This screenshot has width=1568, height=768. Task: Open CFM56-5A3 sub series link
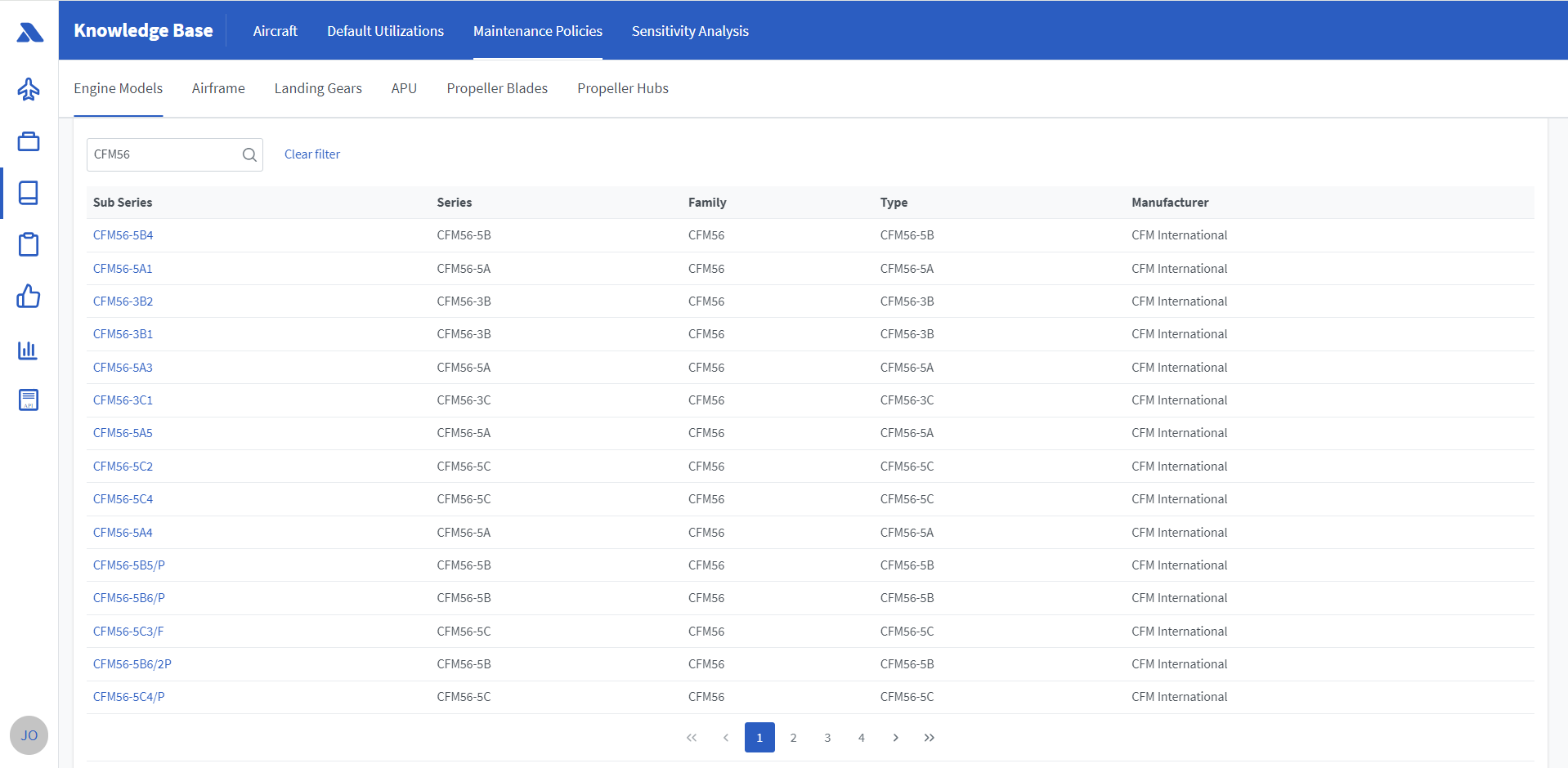tap(123, 368)
